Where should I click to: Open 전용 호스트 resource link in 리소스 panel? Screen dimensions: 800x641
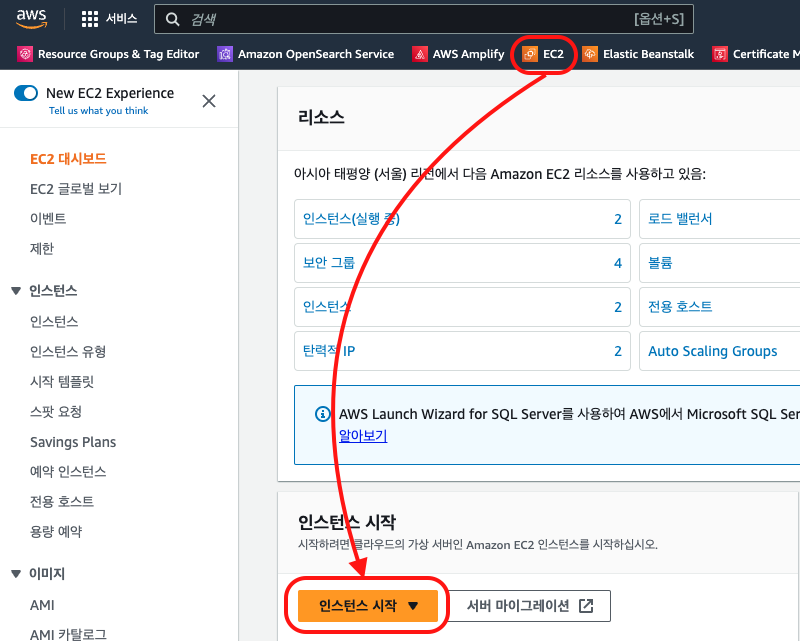pyautogui.click(x=680, y=307)
